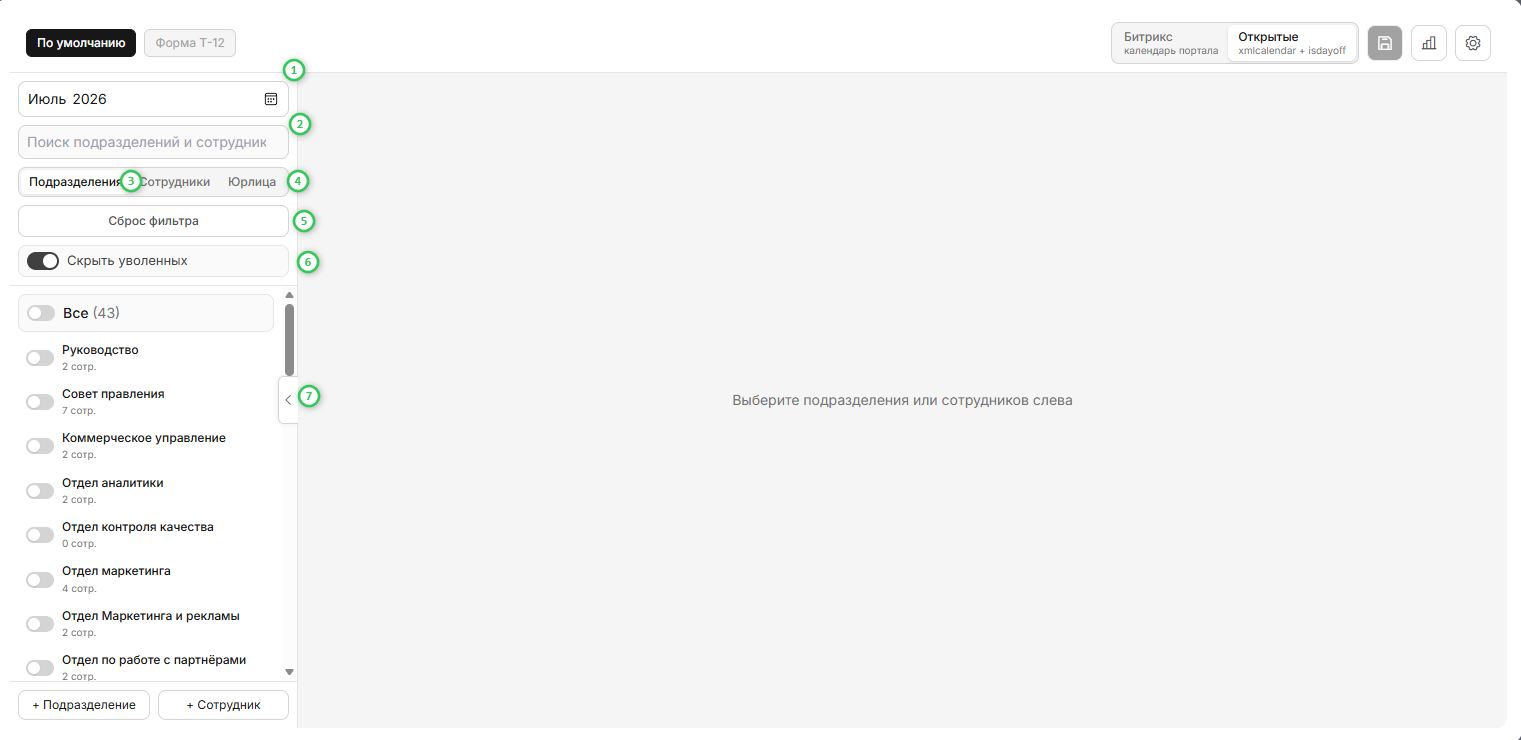Toggle 'Отдел по работе с партнёрами' switch
1521x740 pixels.
tap(40, 668)
